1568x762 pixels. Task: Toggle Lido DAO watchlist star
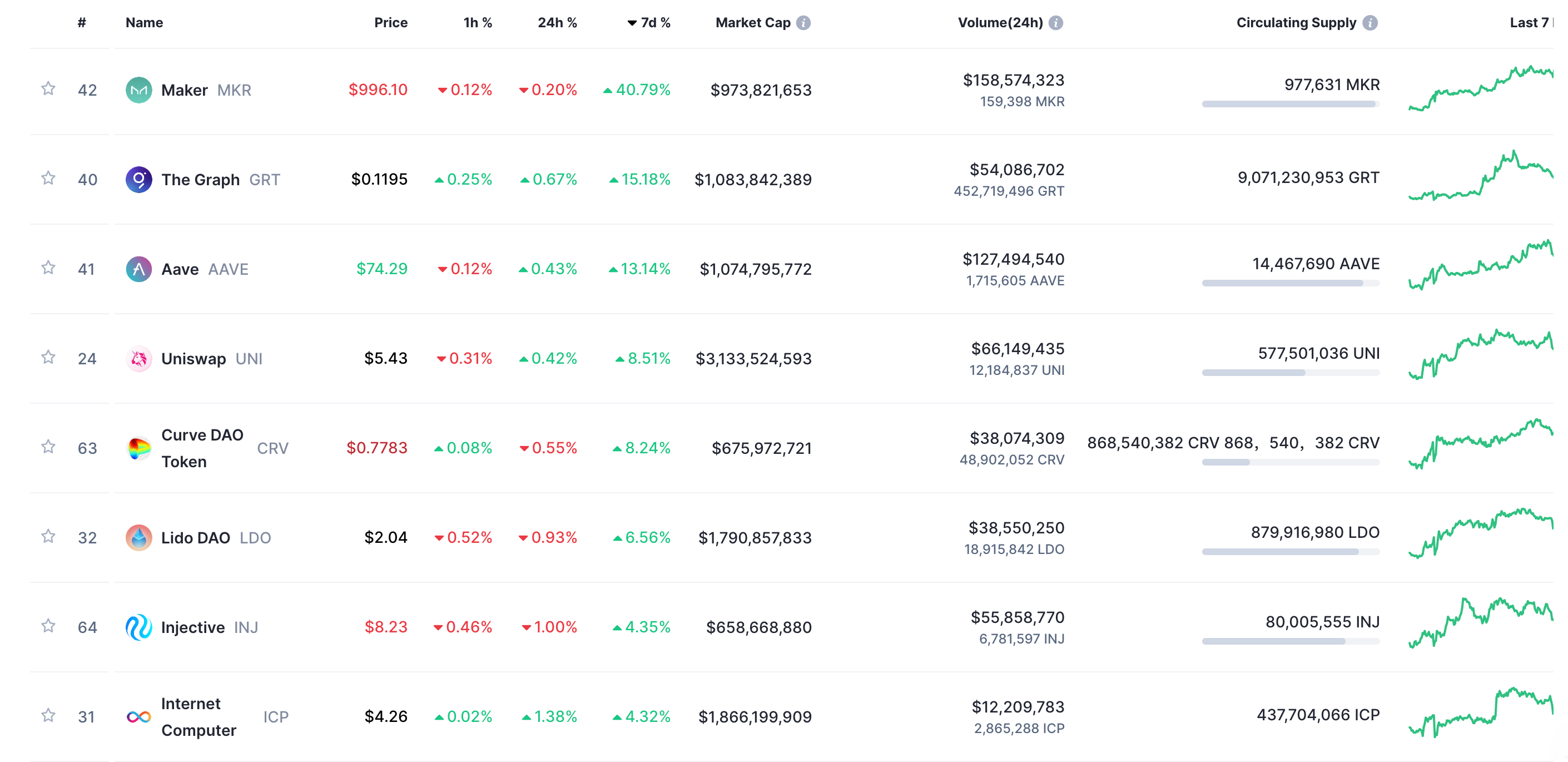pos(48,537)
